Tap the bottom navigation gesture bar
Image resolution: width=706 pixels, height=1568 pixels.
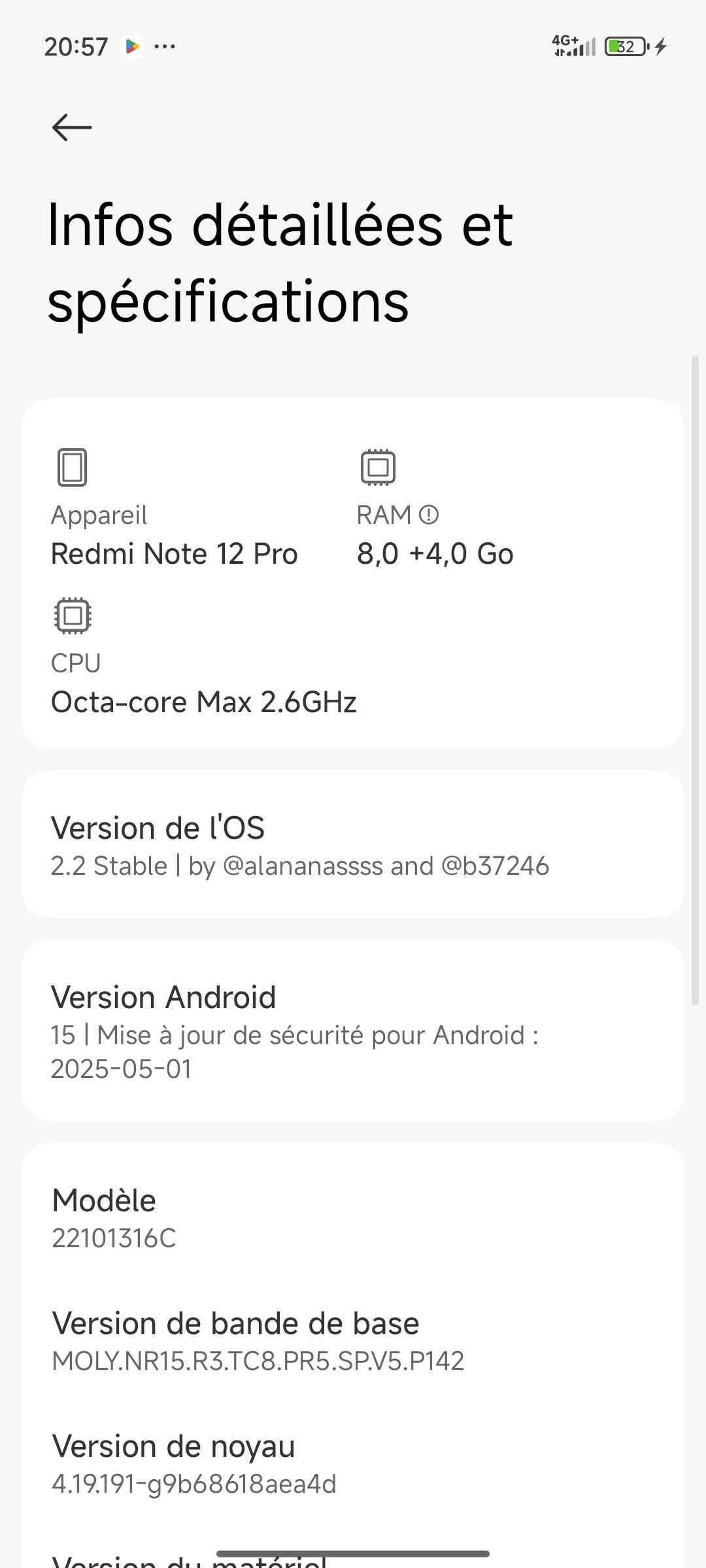(353, 1554)
